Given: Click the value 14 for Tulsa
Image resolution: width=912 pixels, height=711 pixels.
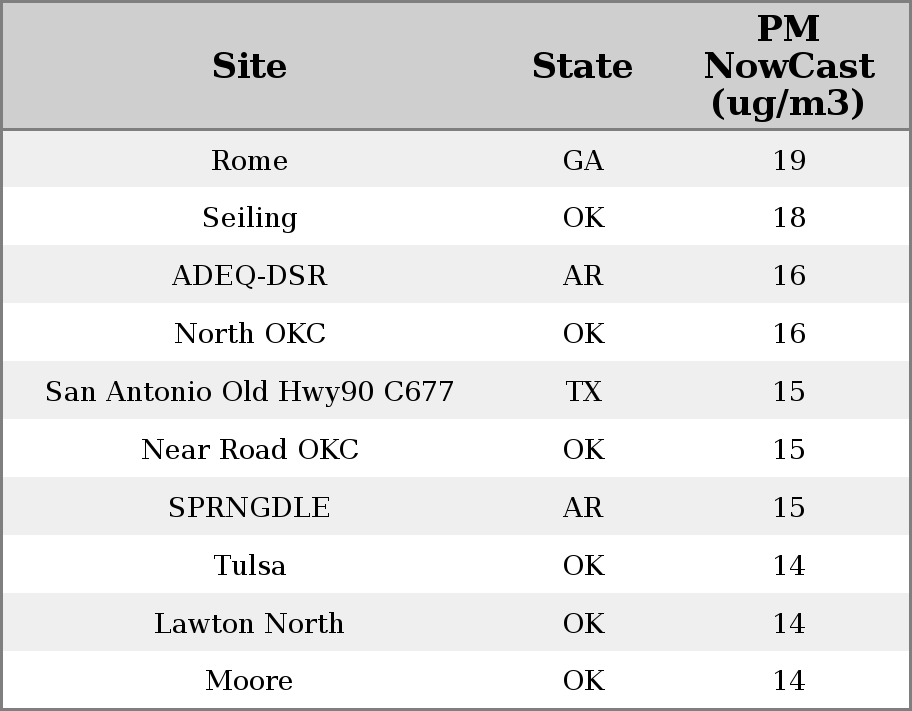Looking at the screenshot, I should [x=789, y=566].
